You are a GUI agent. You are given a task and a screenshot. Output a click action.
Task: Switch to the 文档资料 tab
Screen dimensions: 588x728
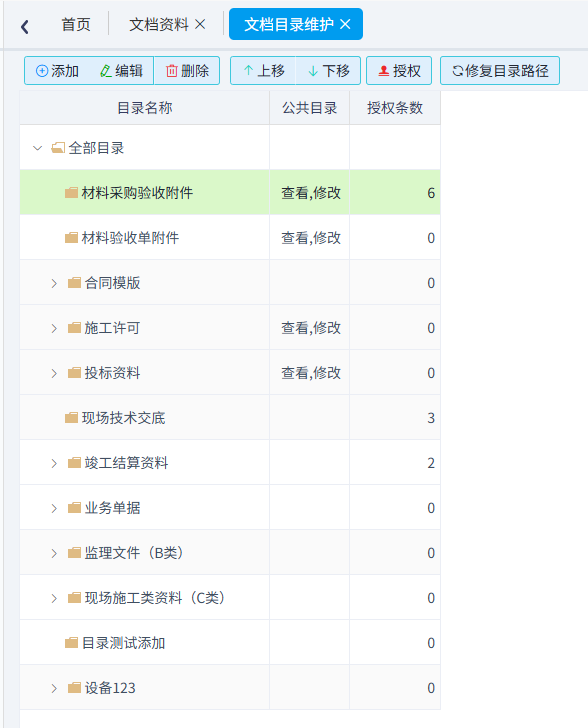click(158, 25)
